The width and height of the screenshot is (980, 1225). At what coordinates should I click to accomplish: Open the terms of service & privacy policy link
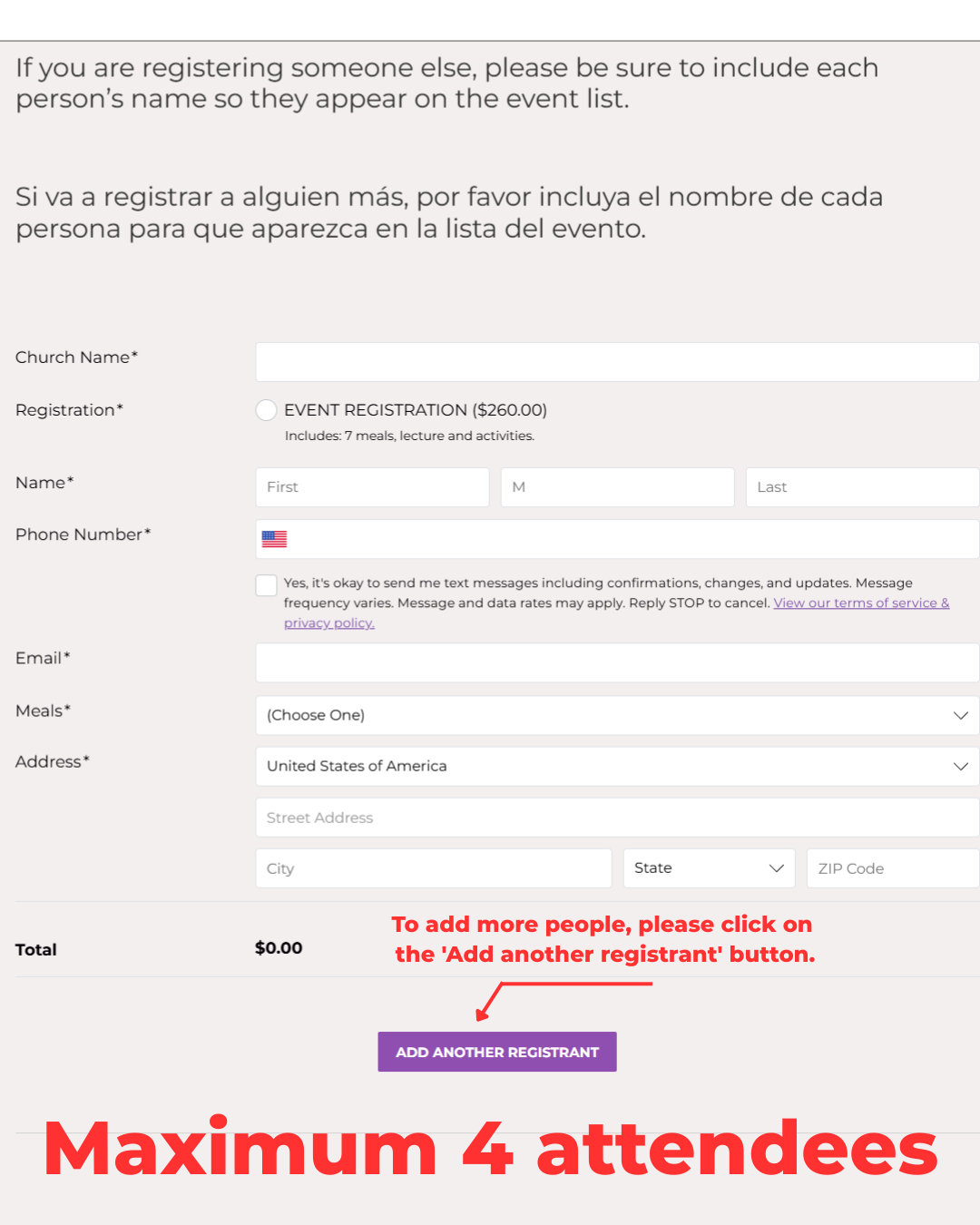pyautogui.click(x=860, y=603)
